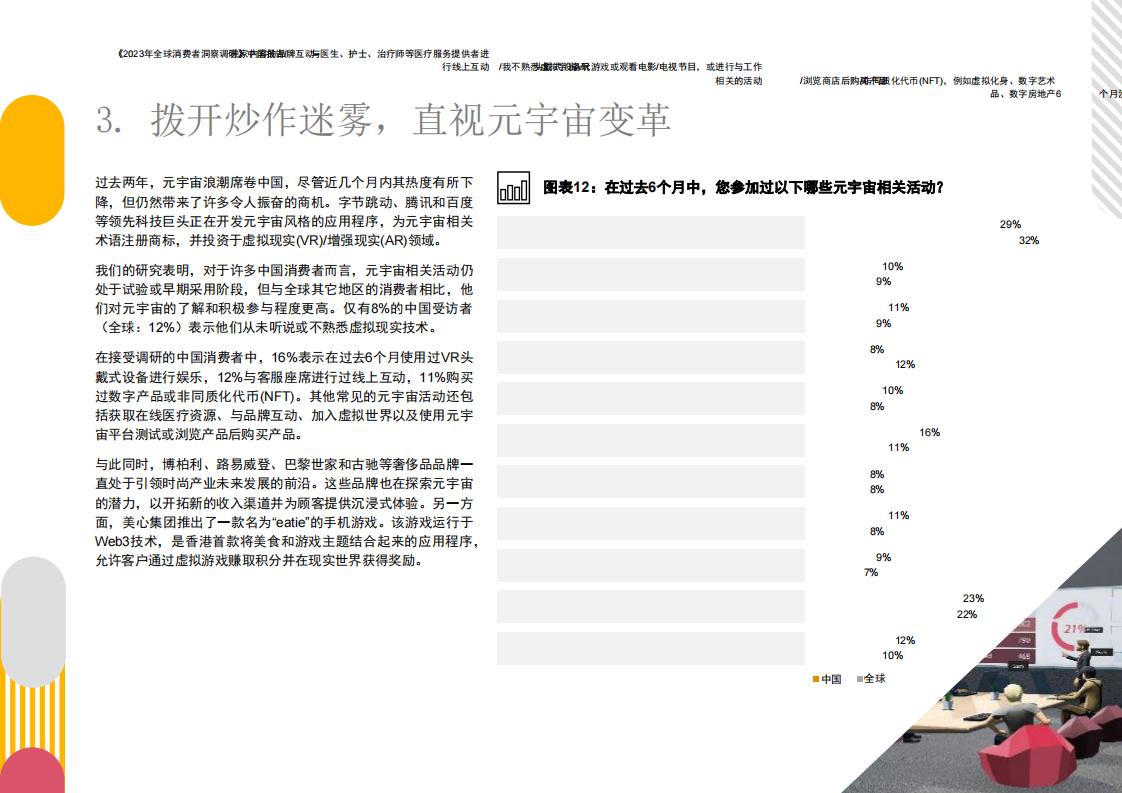The width and height of the screenshot is (1122, 793).
Task: Click the 7% value in the chart
Action: tap(871, 573)
